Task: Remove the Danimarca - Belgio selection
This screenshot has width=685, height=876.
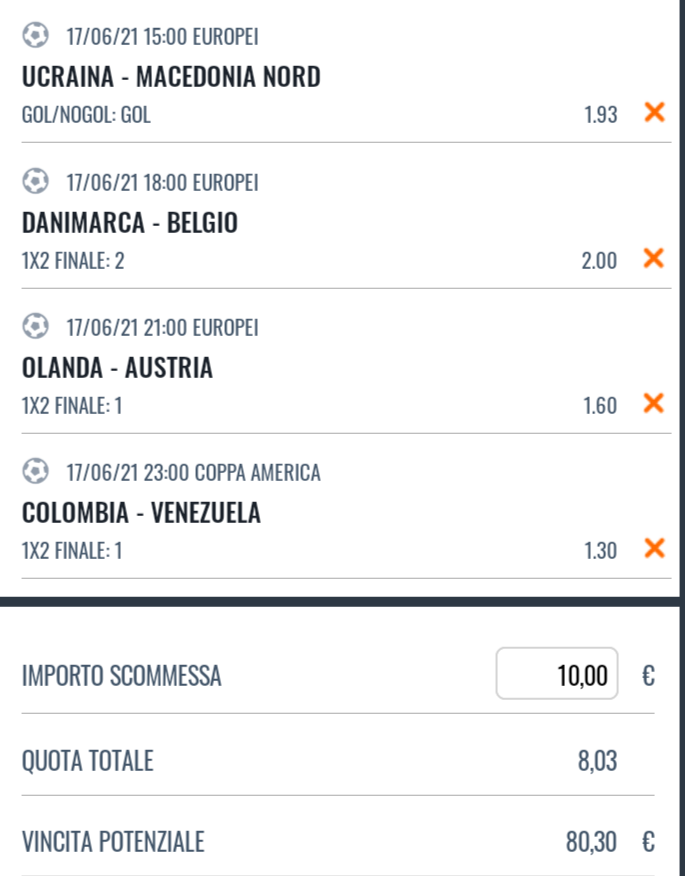Action: (x=654, y=259)
